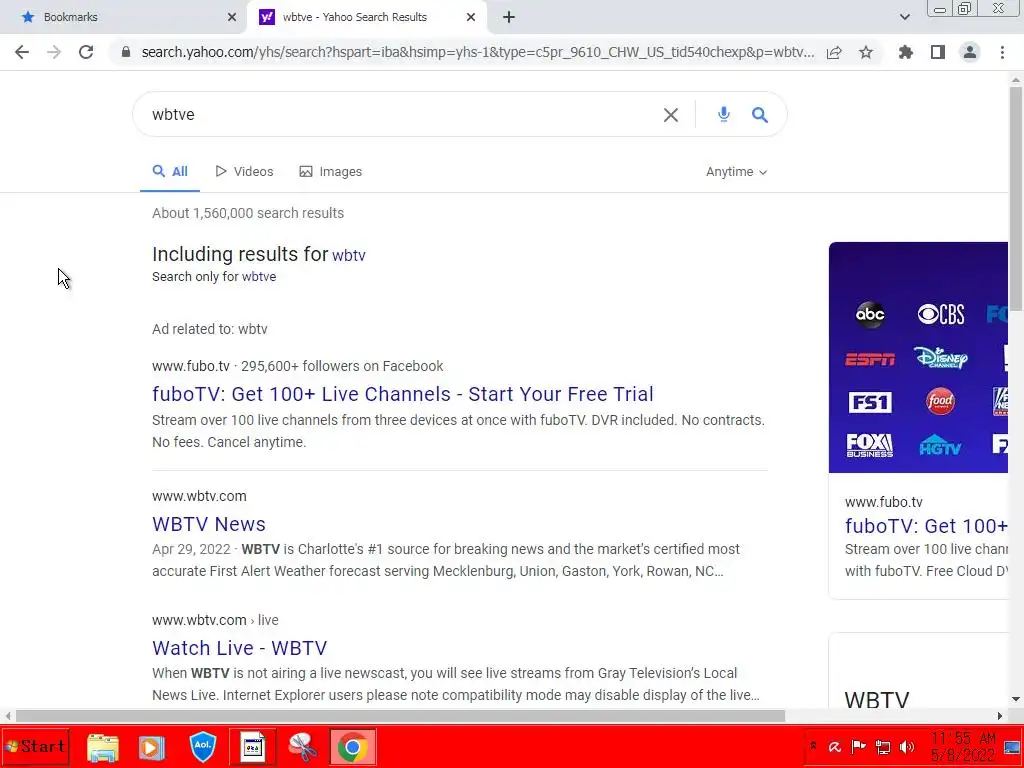Click the browser forward arrow
The width and height of the screenshot is (1024, 768).
tap(54, 52)
